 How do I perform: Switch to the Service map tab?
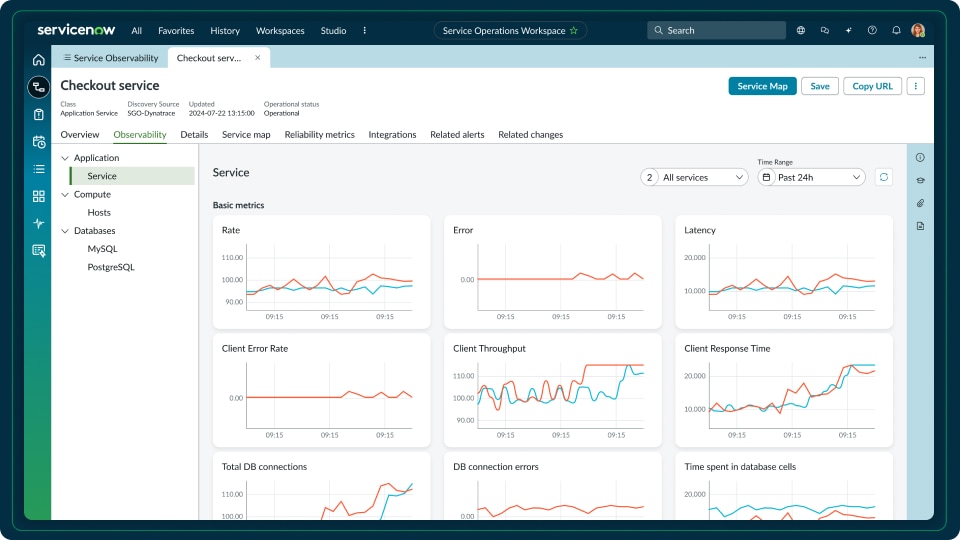point(246,135)
